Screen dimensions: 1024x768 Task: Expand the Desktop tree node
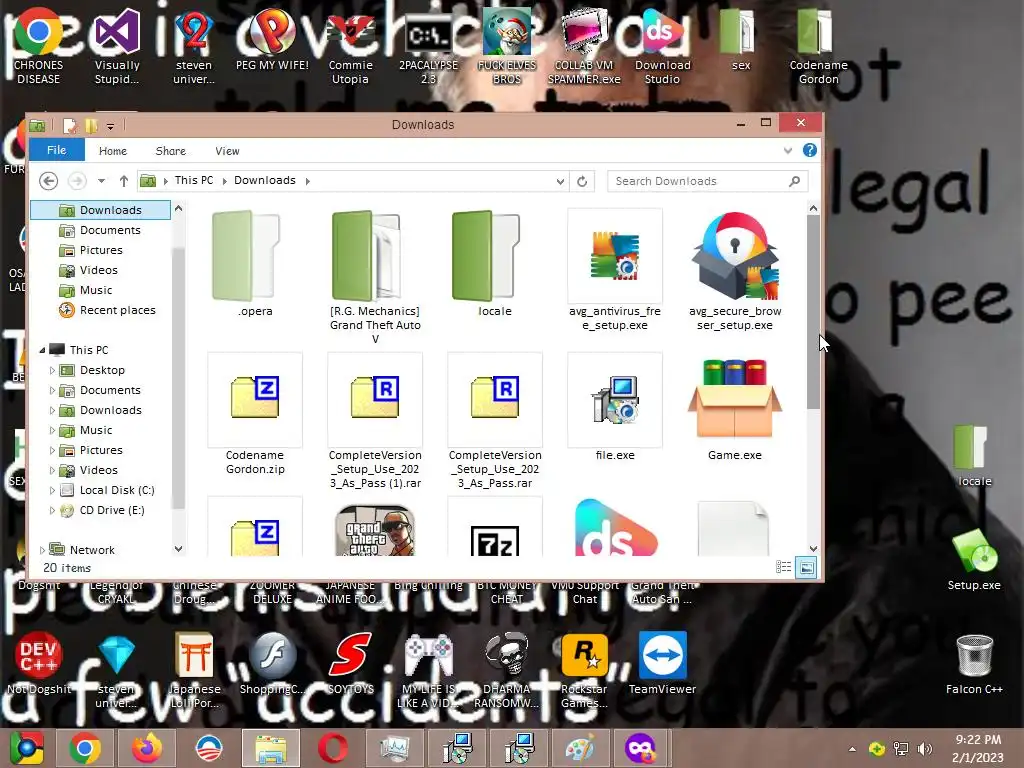click(x=52, y=370)
